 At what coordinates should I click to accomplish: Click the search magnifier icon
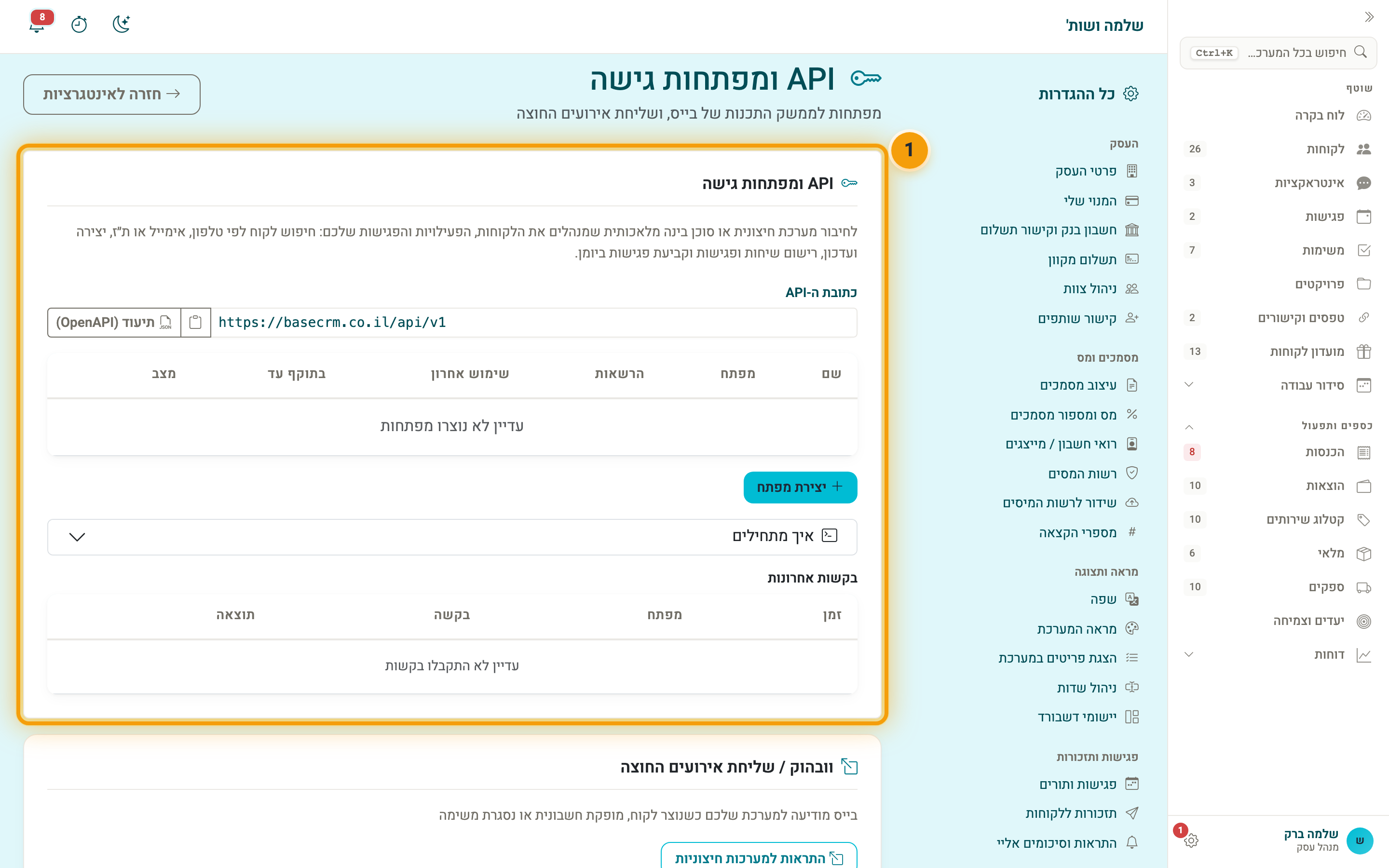coord(1360,52)
